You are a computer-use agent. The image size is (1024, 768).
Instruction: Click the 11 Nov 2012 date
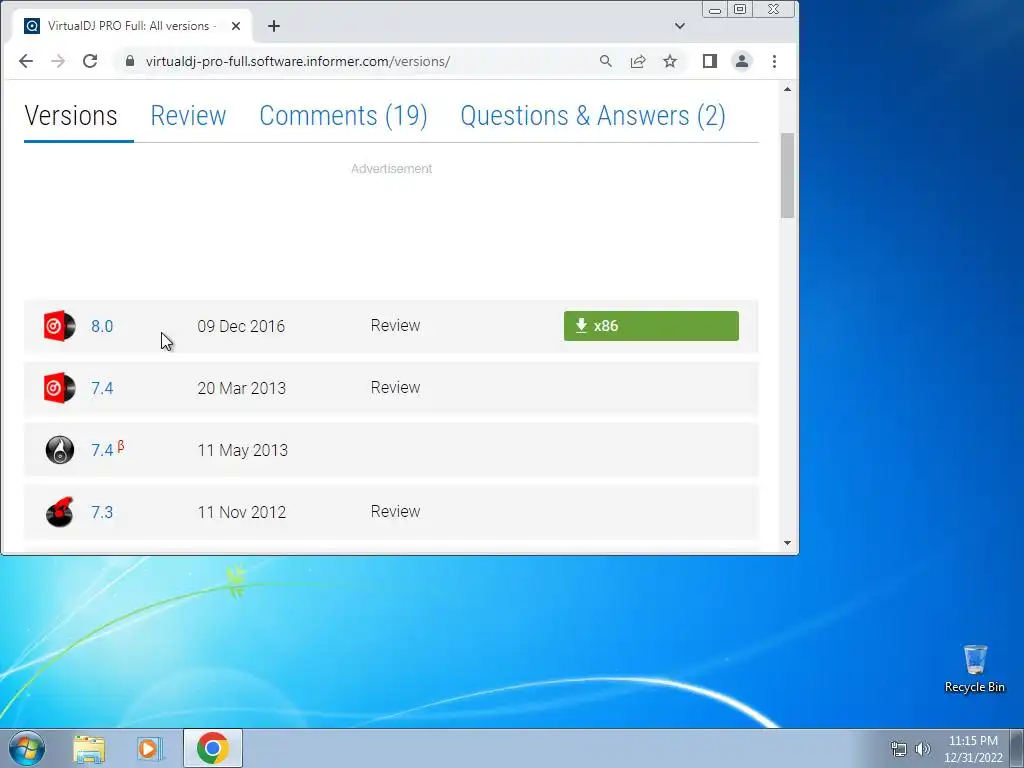click(x=242, y=512)
